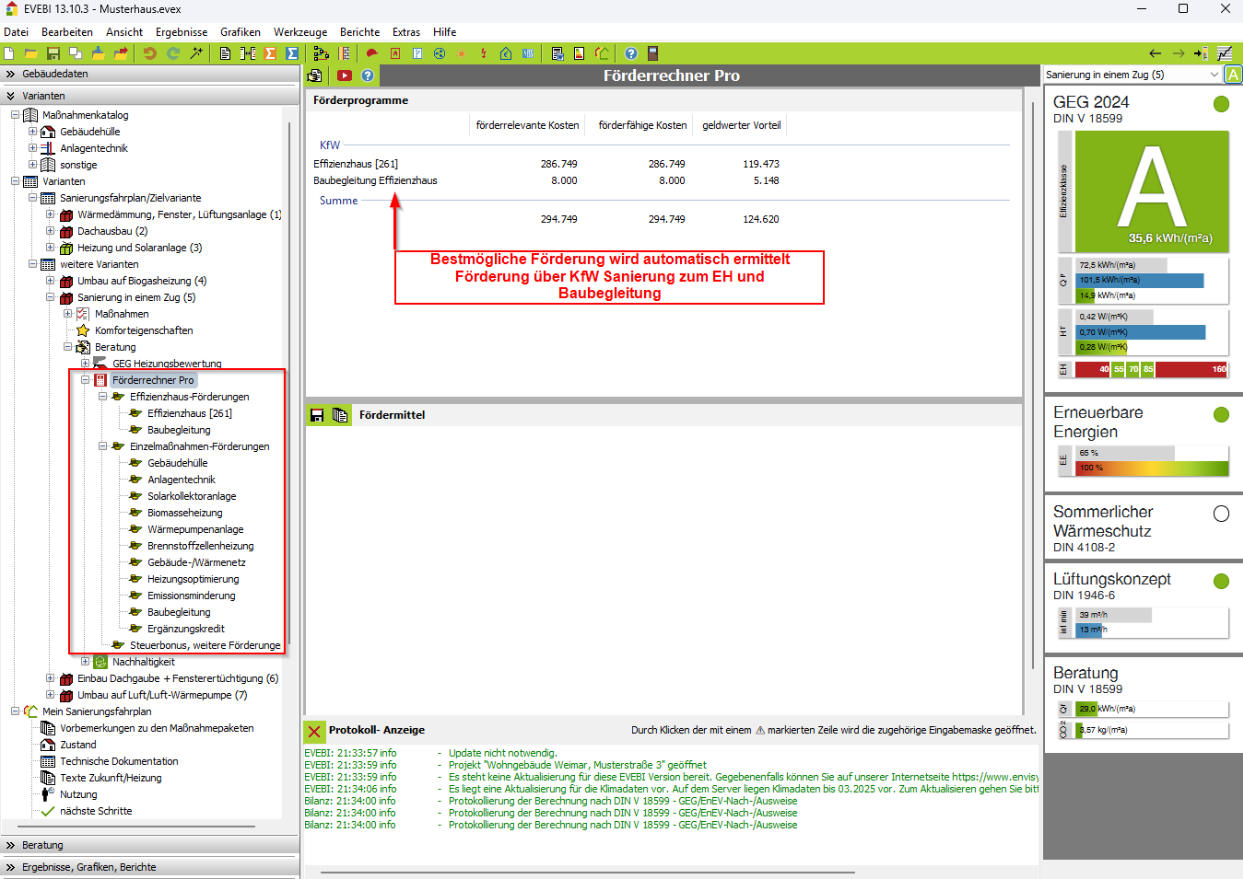The image size is (1243, 879).
Task: Click the orange undo arrow icon
Action: point(150,53)
